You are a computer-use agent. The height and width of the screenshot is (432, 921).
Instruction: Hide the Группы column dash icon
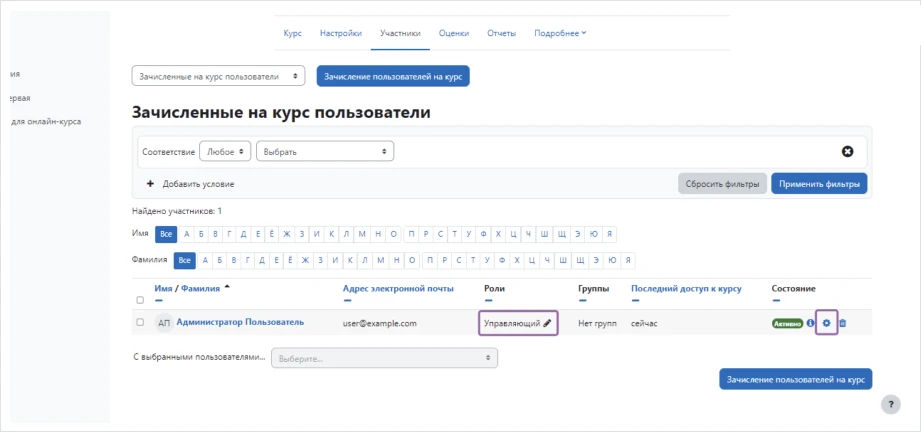coord(583,300)
